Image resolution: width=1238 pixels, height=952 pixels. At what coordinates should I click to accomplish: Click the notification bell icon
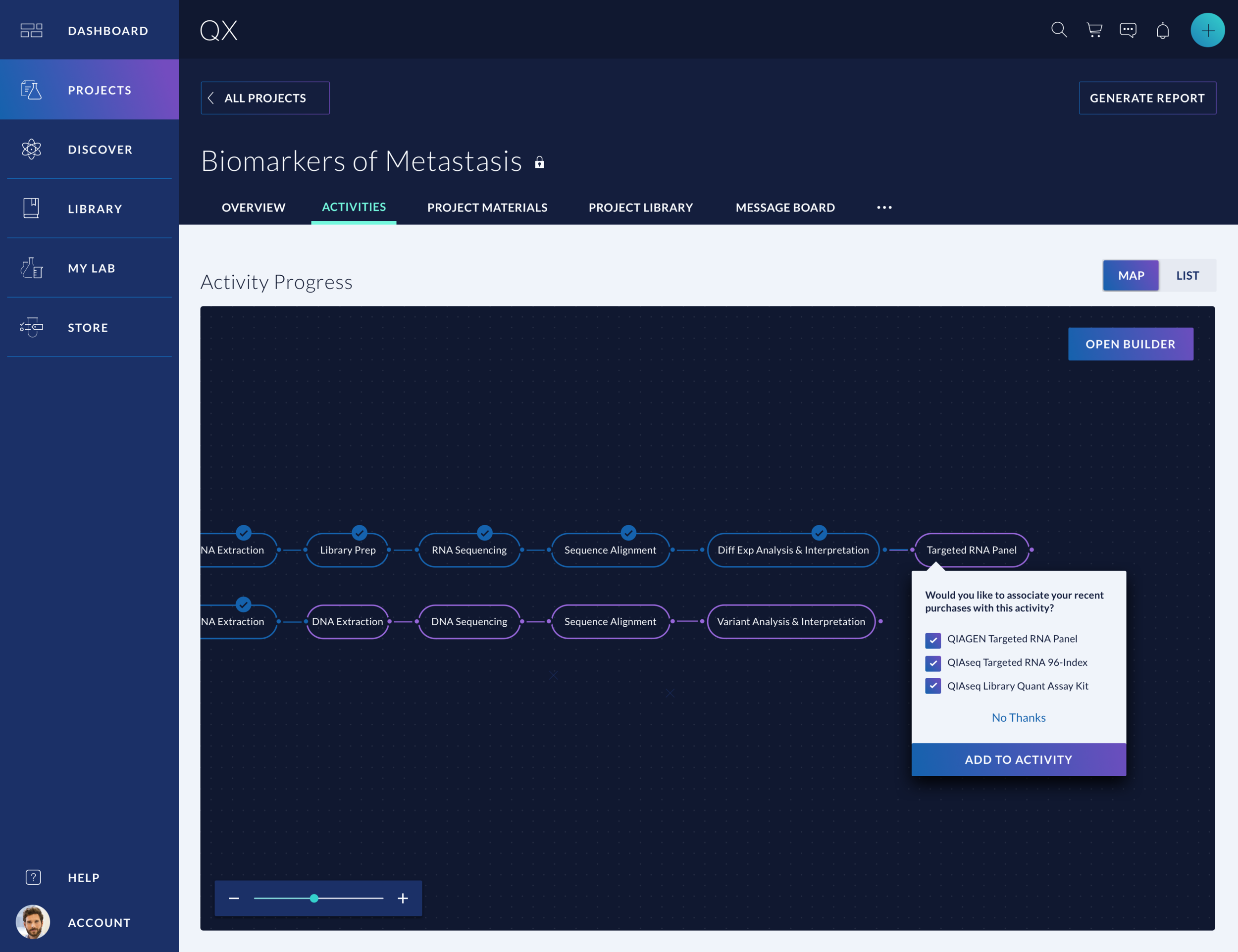(1163, 31)
